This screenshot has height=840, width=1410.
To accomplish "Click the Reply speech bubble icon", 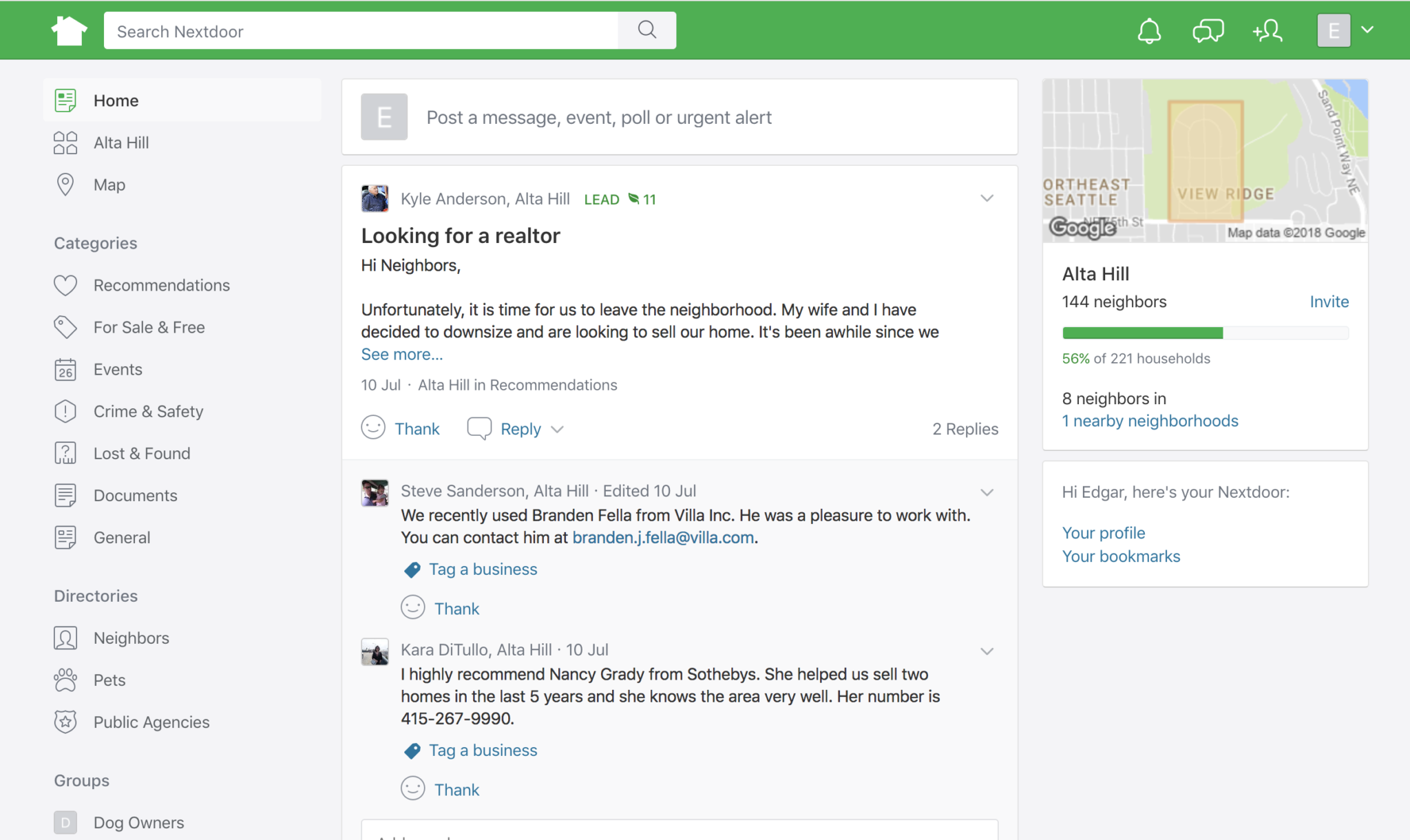I will 479,428.
